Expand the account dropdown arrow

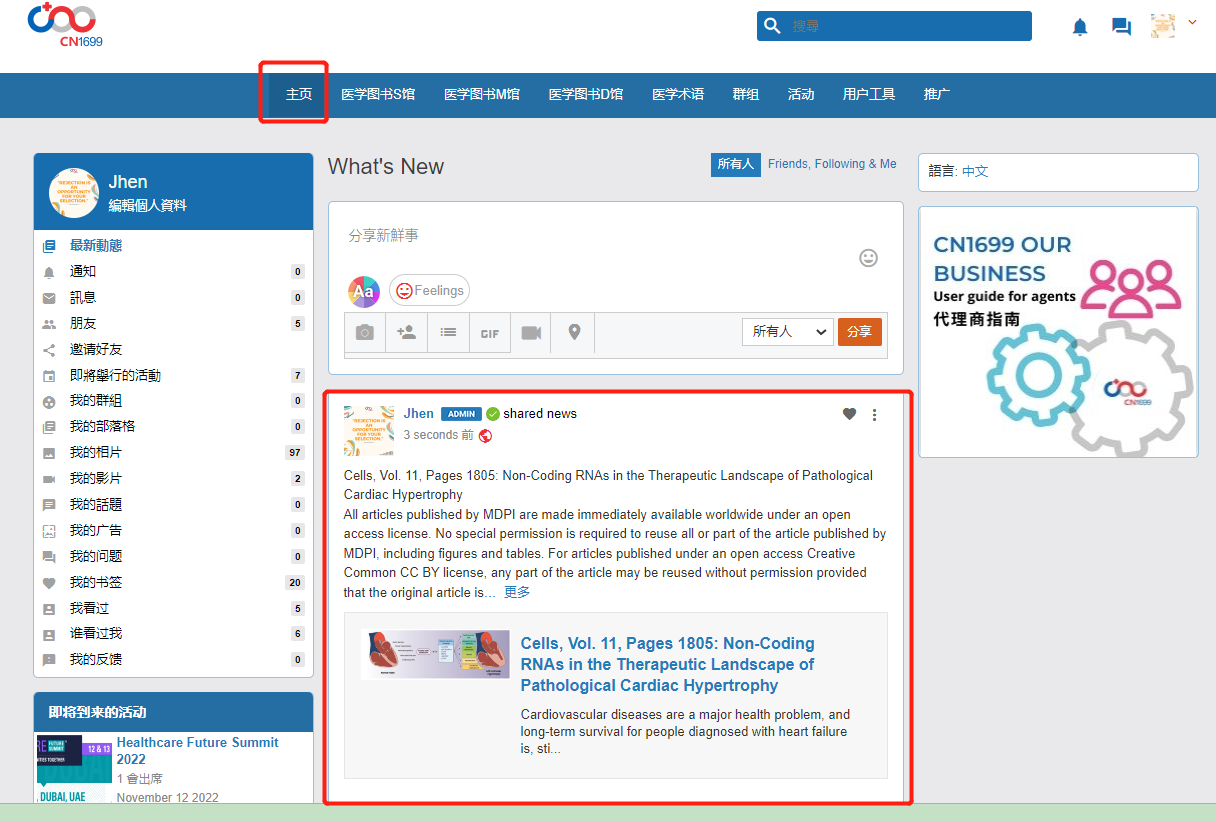pyautogui.click(x=1192, y=22)
